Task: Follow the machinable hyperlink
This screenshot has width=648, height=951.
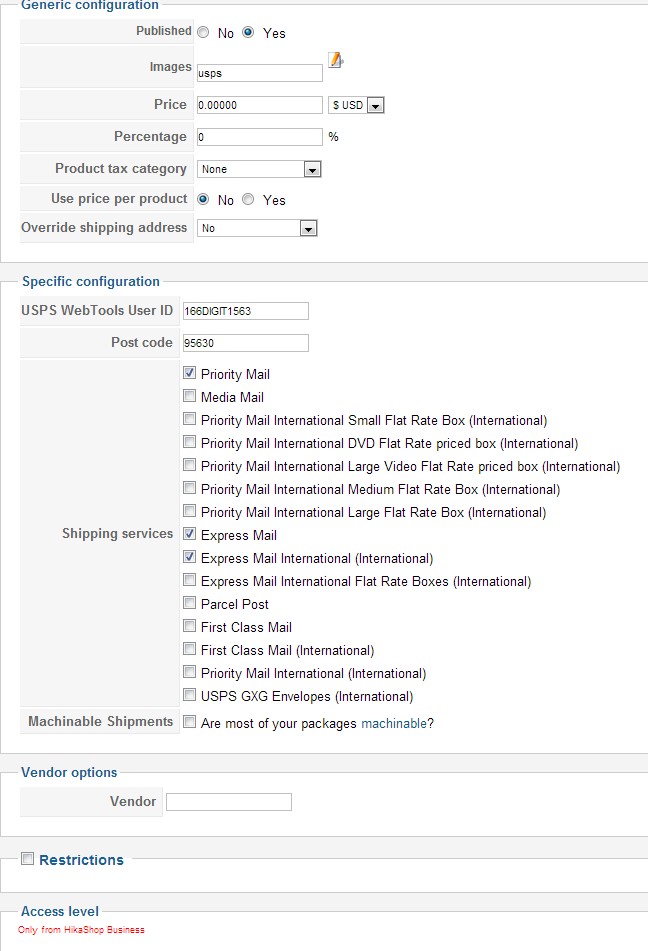Action: 394,723
